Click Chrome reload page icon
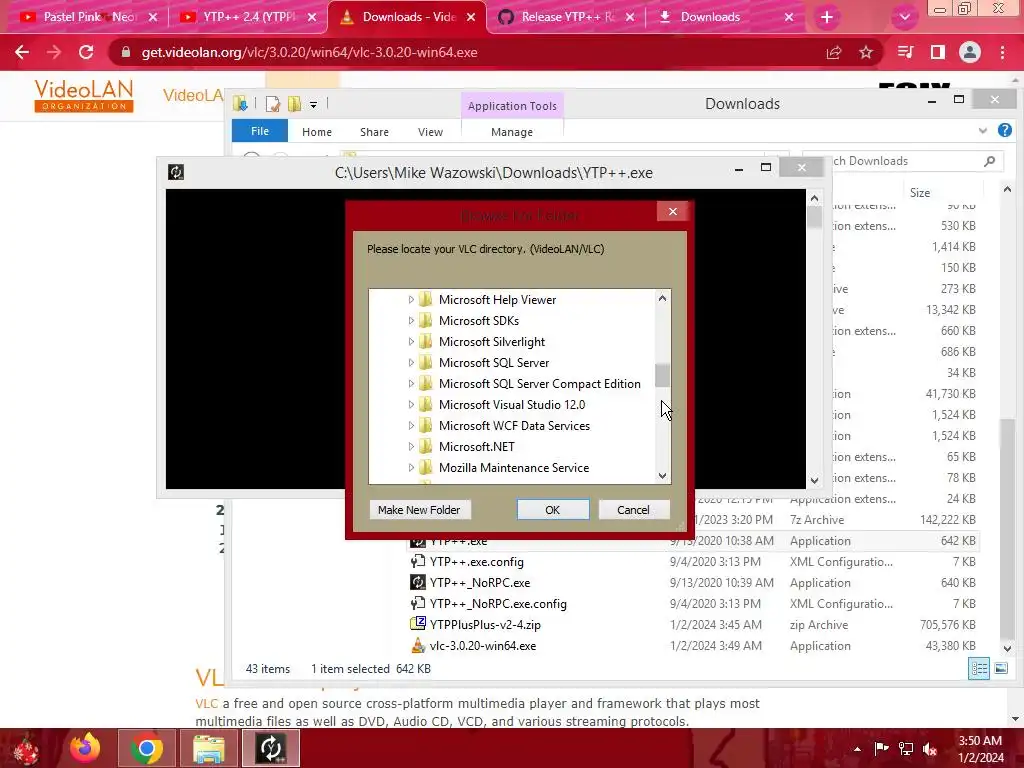The image size is (1024, 768). [86, 52]
